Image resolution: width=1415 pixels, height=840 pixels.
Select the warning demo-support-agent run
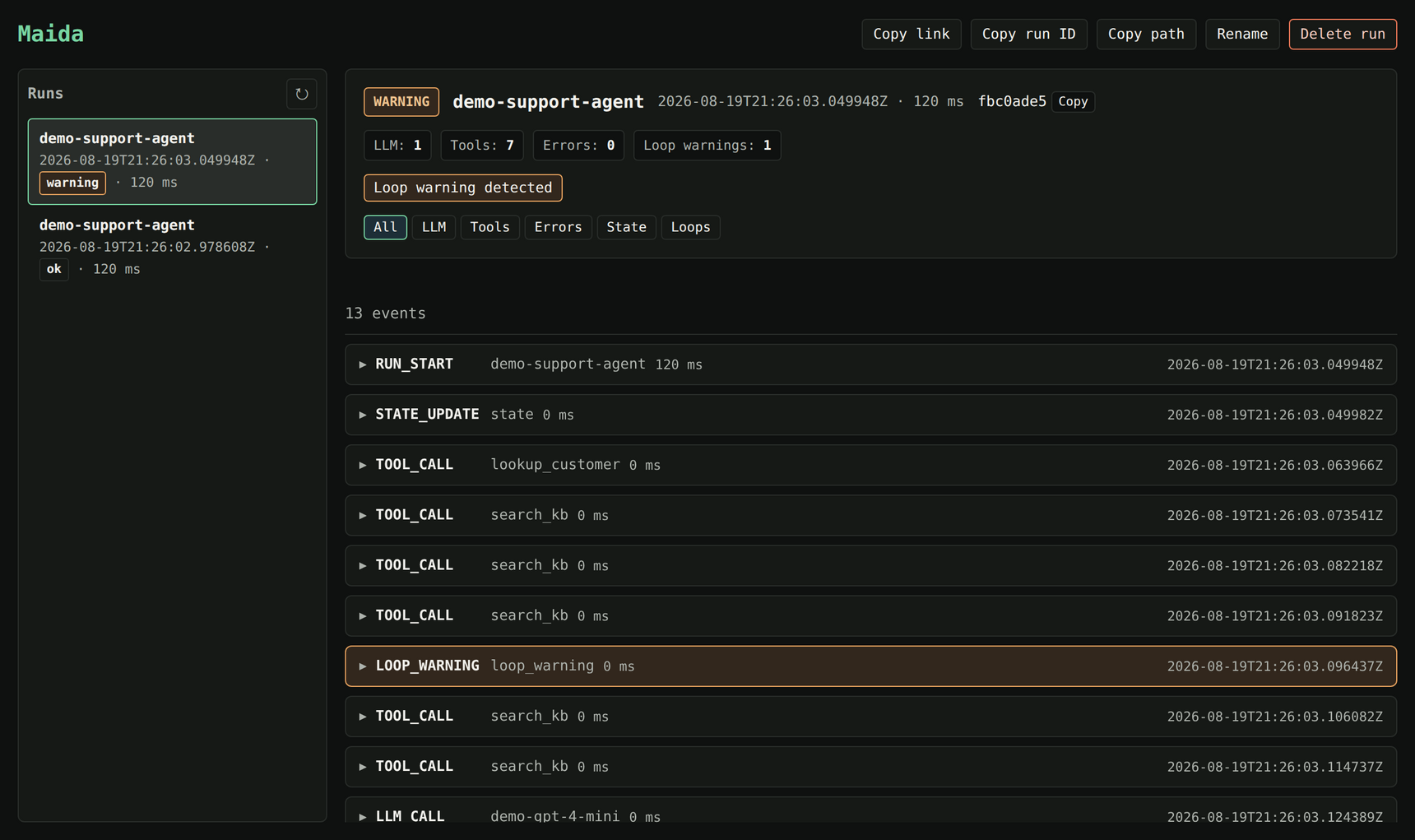[172, 161]
